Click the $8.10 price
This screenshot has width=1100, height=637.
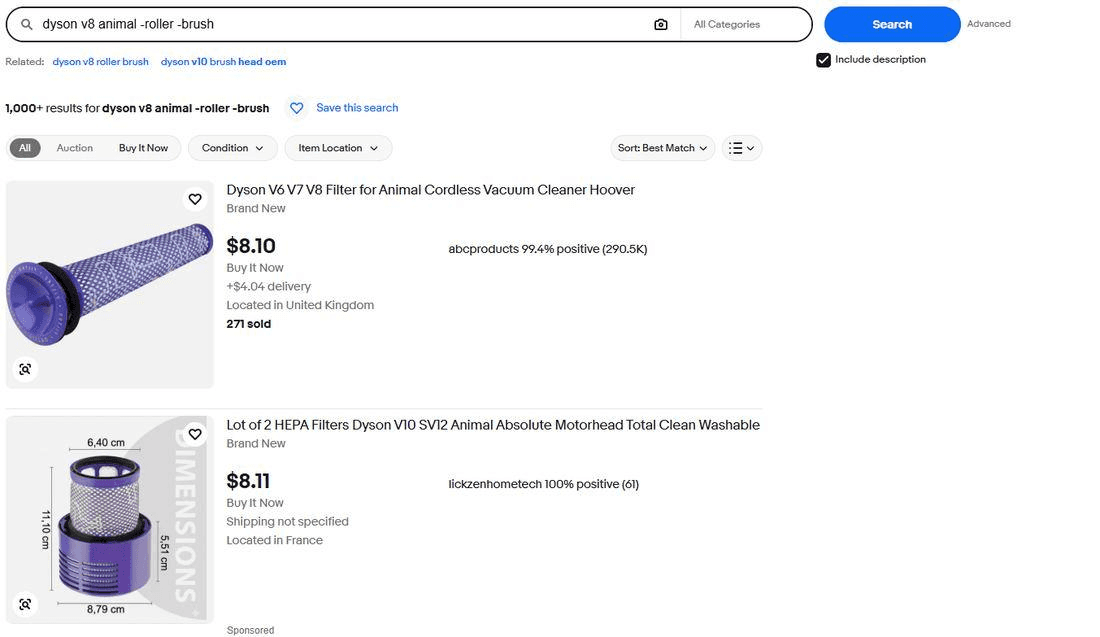251,246
